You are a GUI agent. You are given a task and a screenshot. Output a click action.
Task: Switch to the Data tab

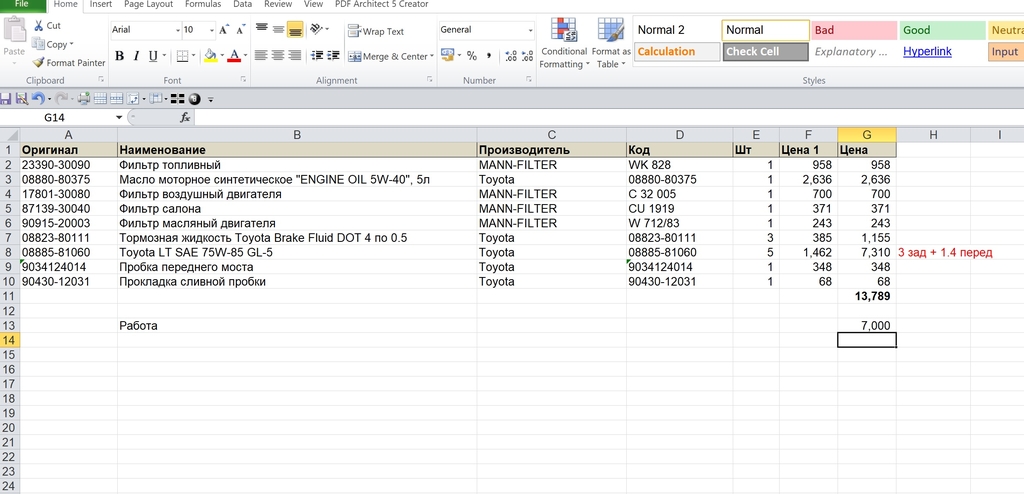[x=242, y=5]
